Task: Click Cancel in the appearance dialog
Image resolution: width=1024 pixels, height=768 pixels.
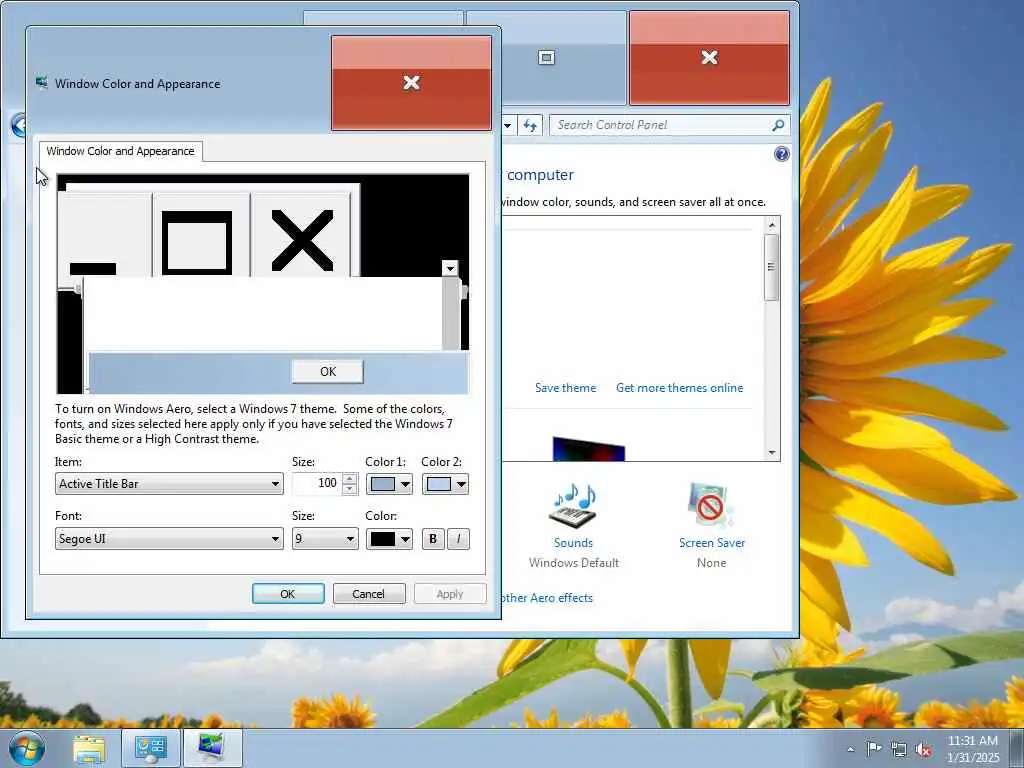Action: 369,594
